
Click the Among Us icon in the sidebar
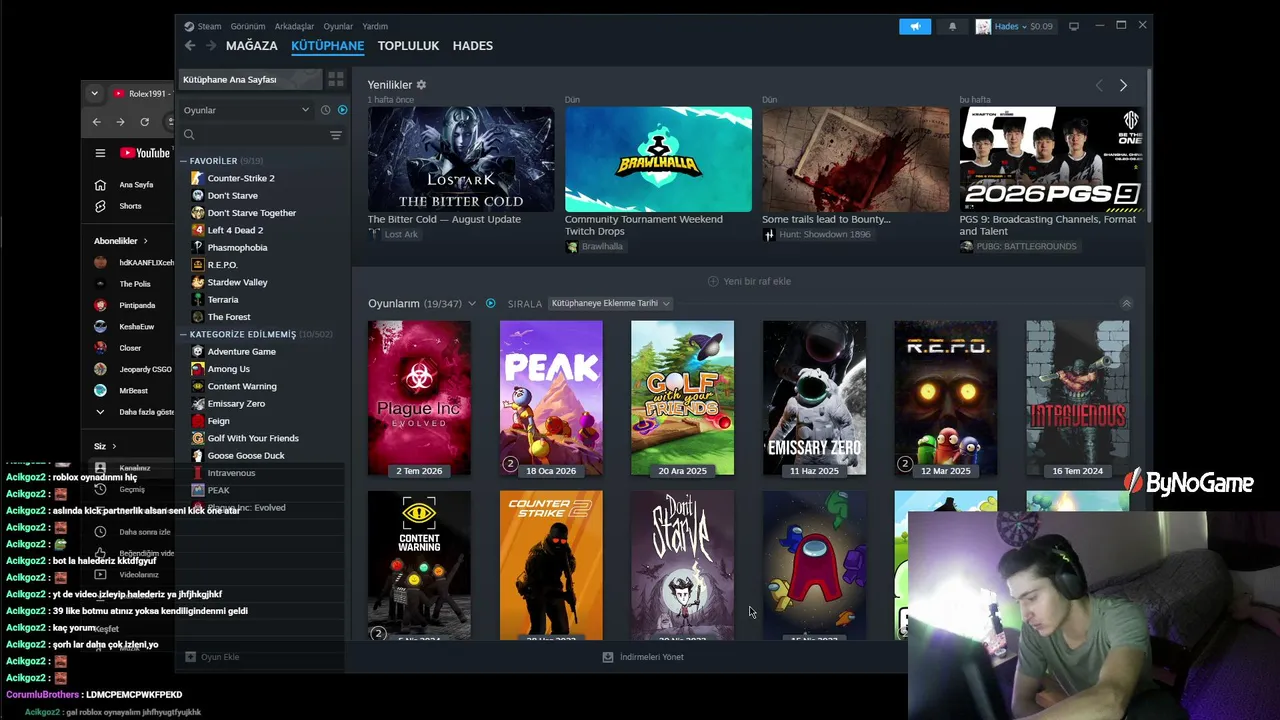tap(198, 369)
